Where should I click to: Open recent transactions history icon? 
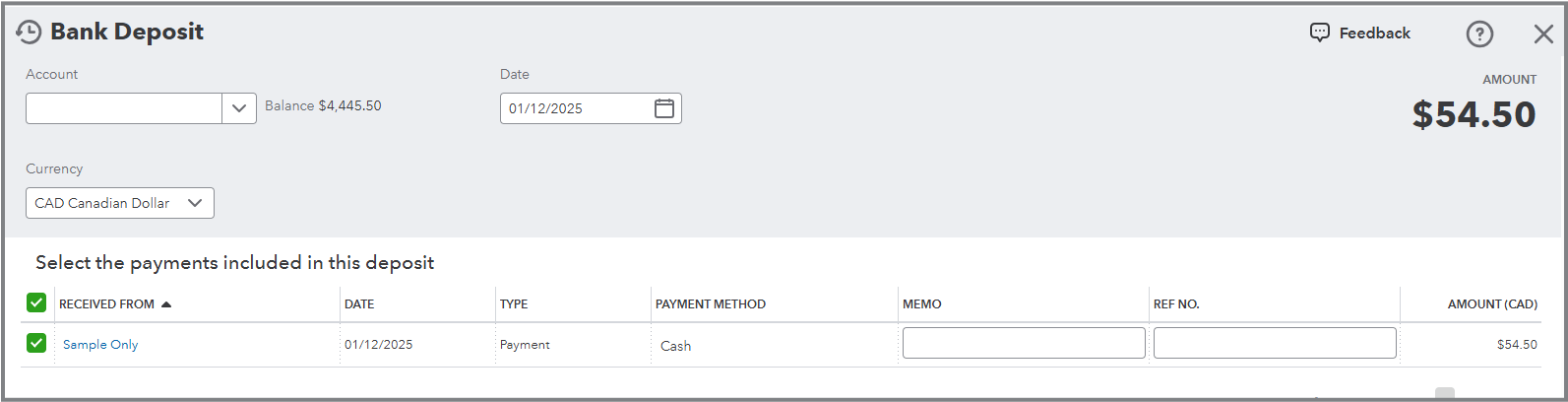pos(29,33)
